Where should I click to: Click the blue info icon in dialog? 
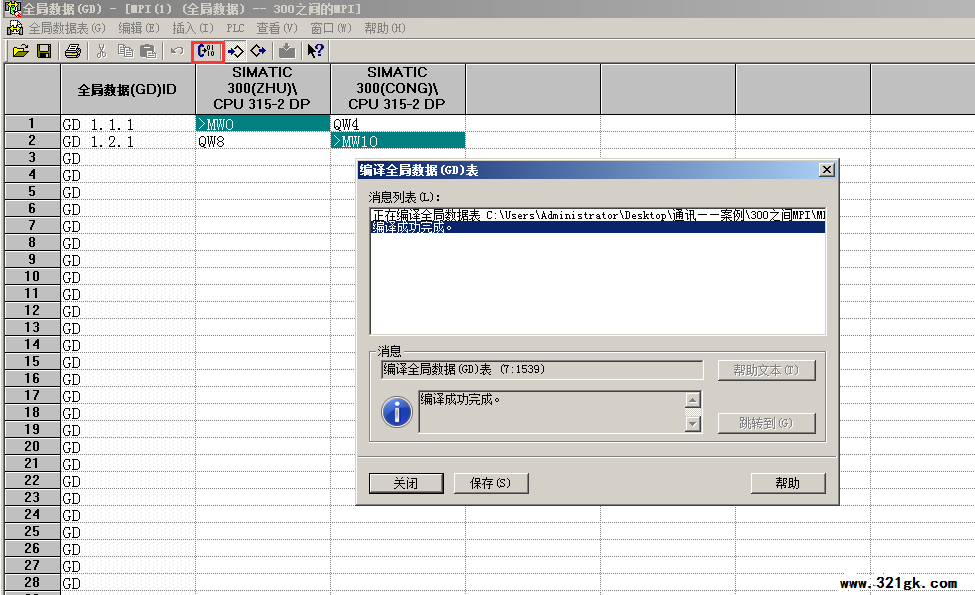point(397,411)
